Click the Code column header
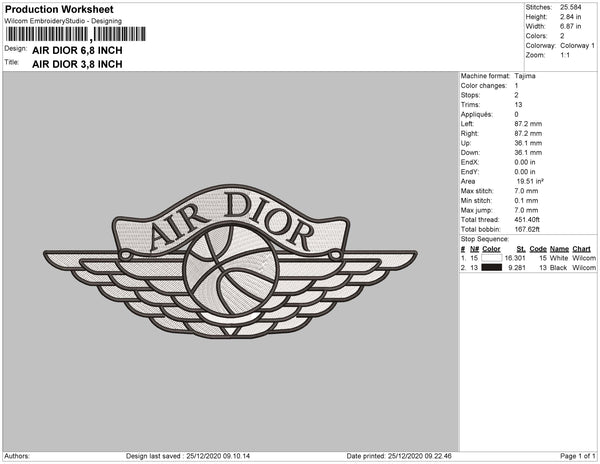Screen dimensions: 600x464 point(538,249)
